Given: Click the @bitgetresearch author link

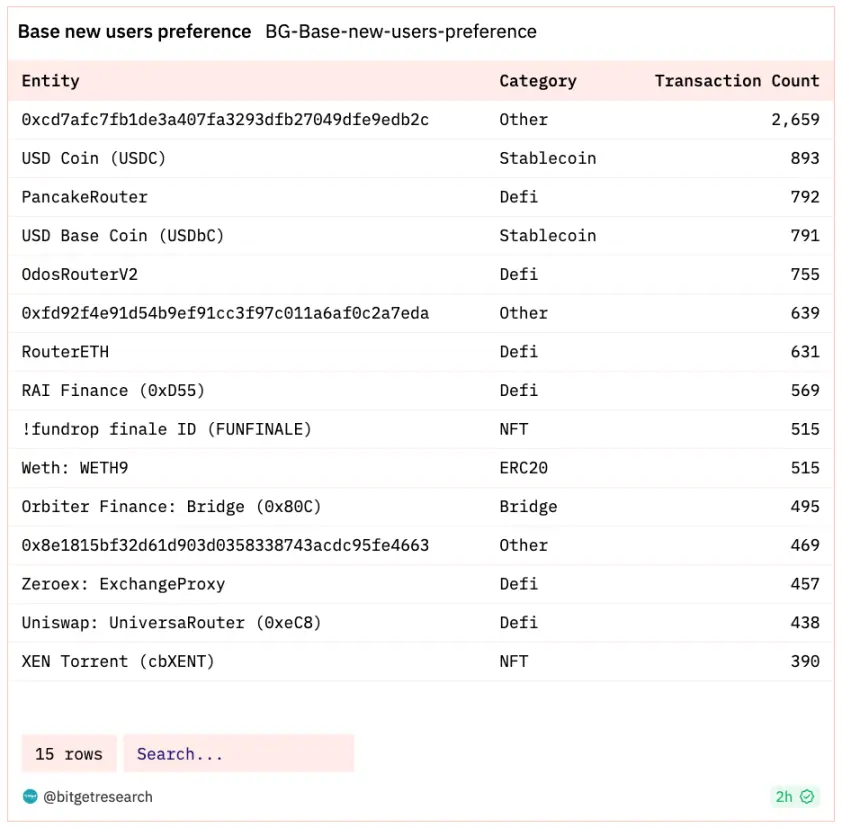Looking at the screenshot, I should (97, 797).
